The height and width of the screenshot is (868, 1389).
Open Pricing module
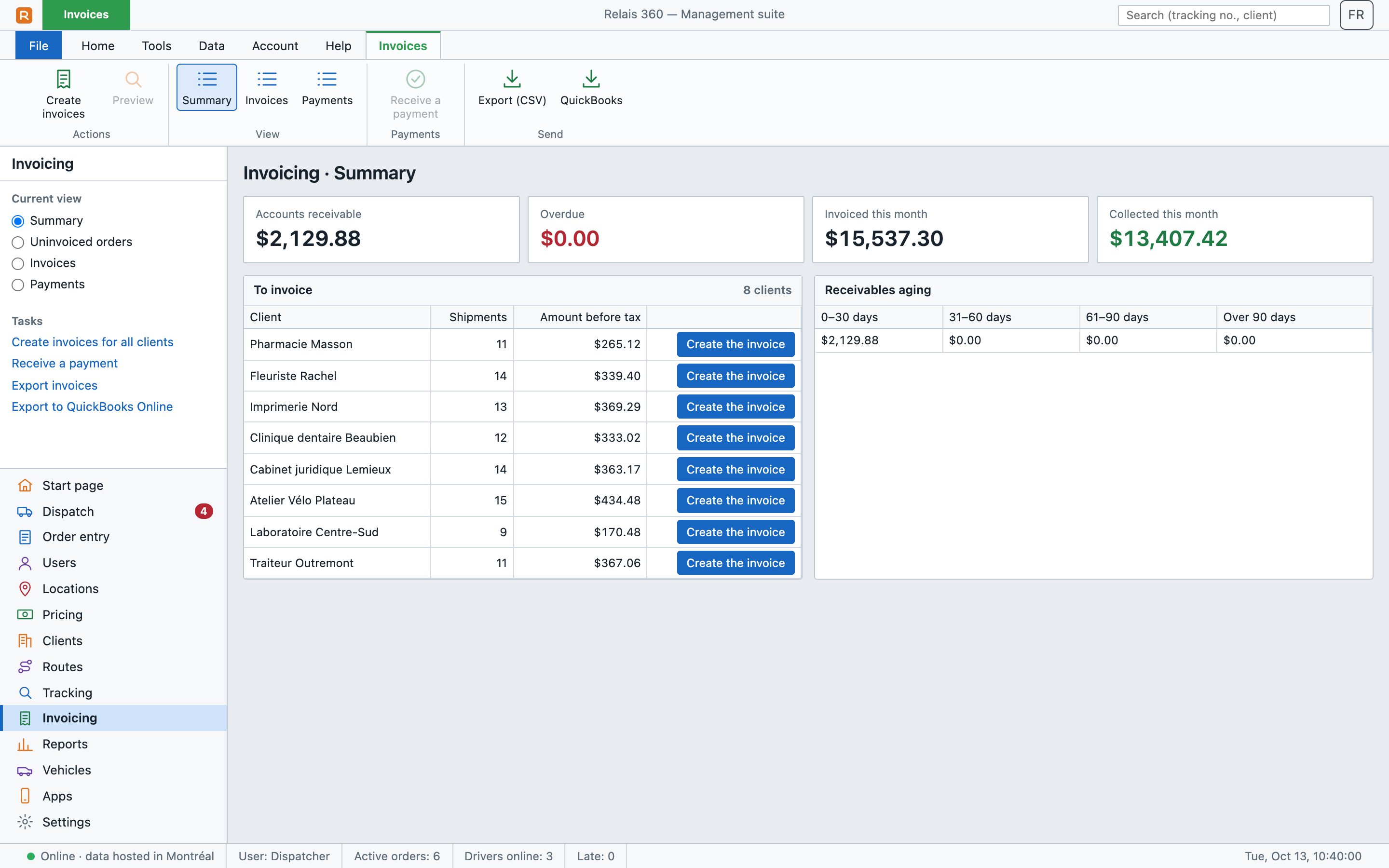pyautogui.click(x=114, y=615)
